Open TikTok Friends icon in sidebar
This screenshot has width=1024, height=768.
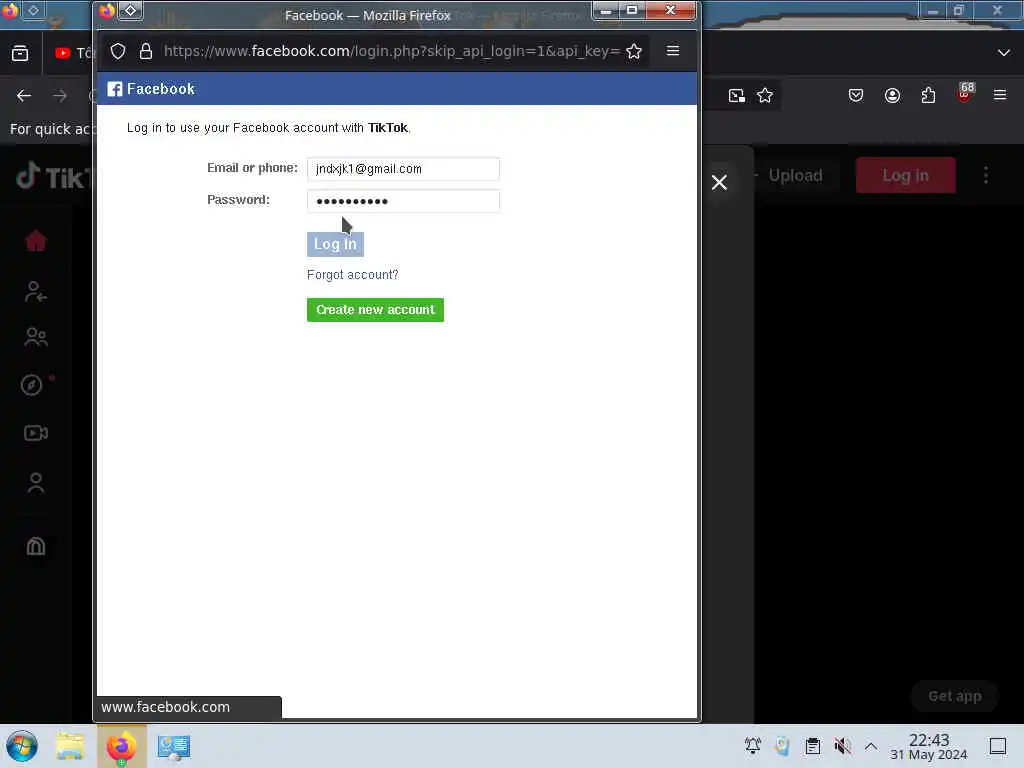pyautogui.click(x=35, y=336)
